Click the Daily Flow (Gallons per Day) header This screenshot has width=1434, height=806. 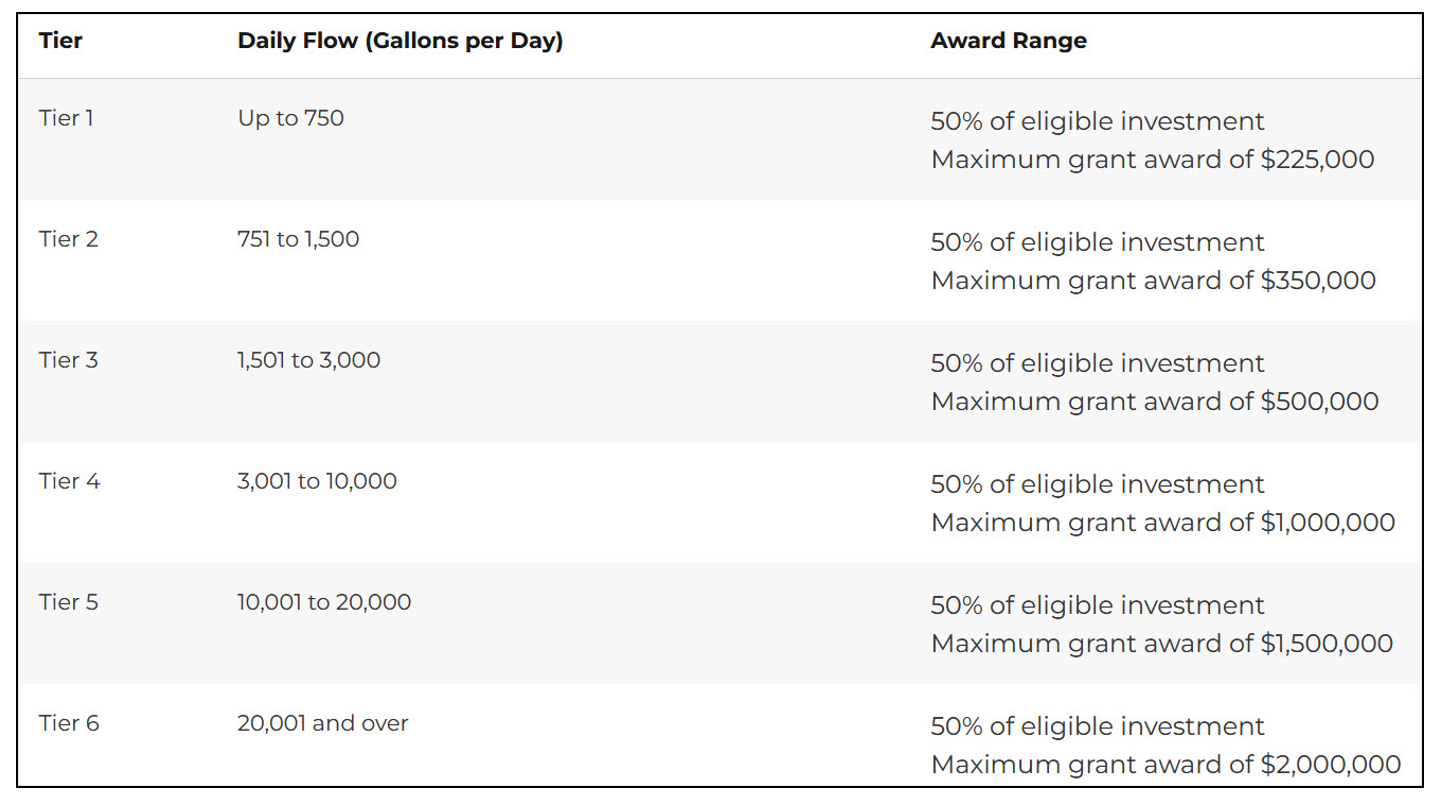point(400,41)
